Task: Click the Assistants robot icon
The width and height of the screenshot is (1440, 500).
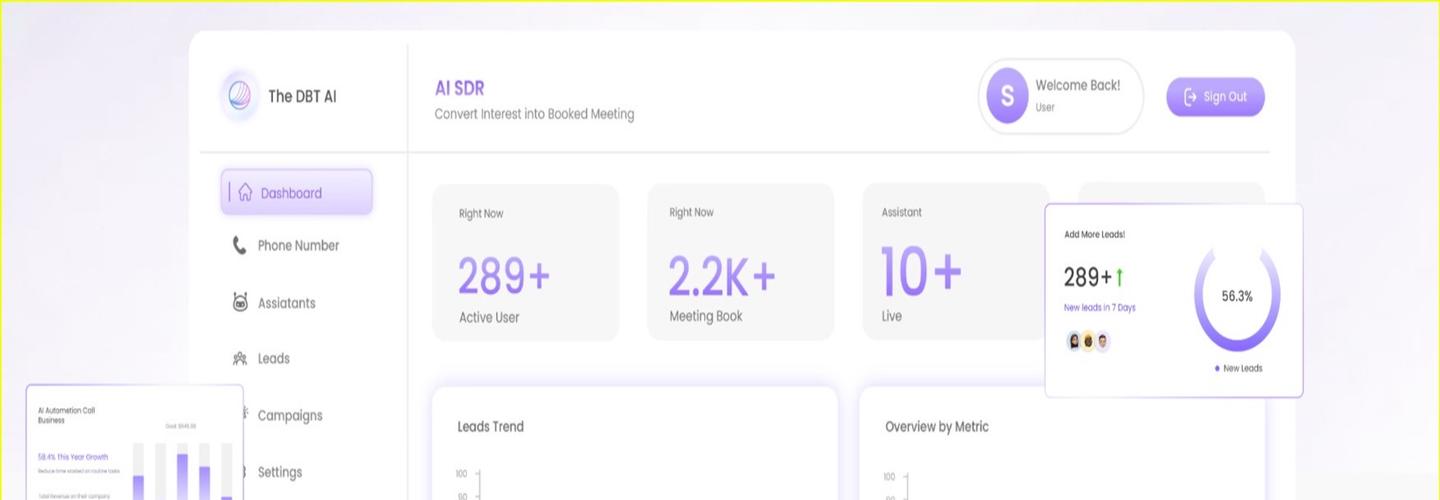Action: (240, 303)
